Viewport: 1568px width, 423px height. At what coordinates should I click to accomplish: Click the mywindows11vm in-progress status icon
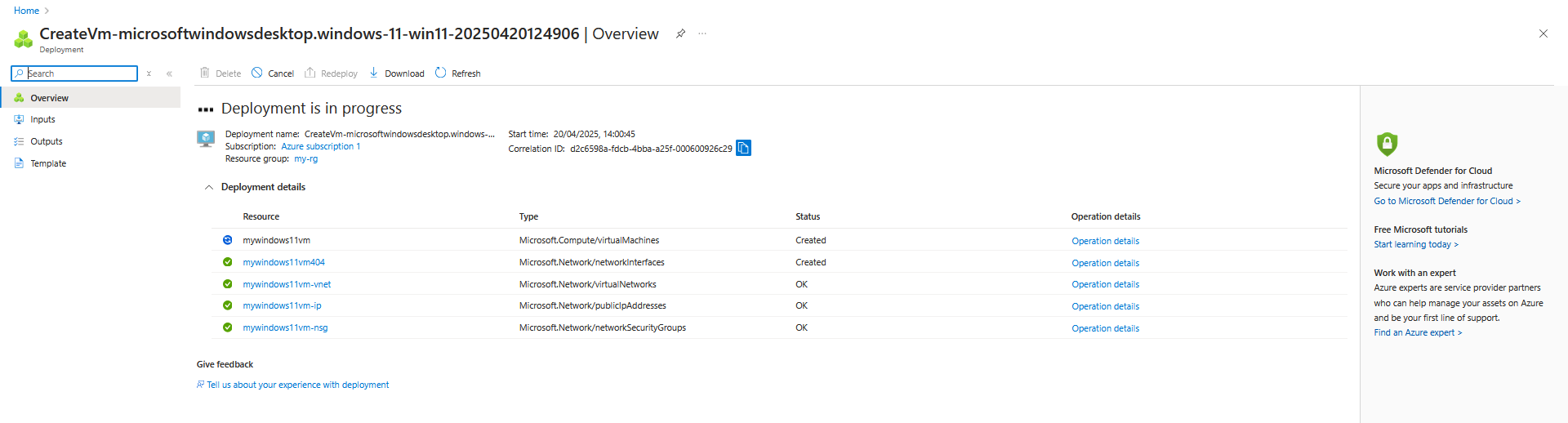coord(227,240)
